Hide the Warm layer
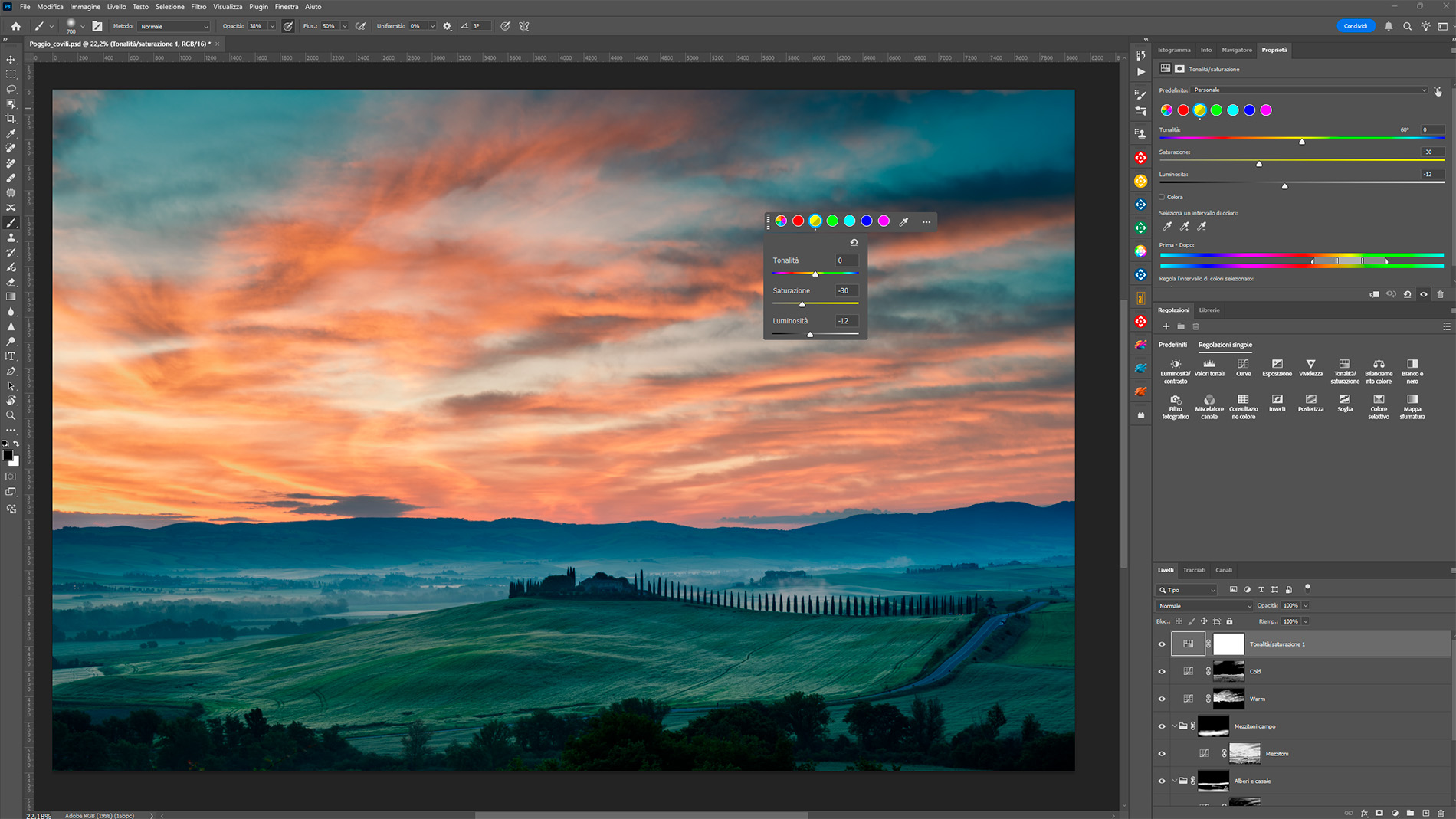The image size is (1456, 819). [x=1162, y=699]
